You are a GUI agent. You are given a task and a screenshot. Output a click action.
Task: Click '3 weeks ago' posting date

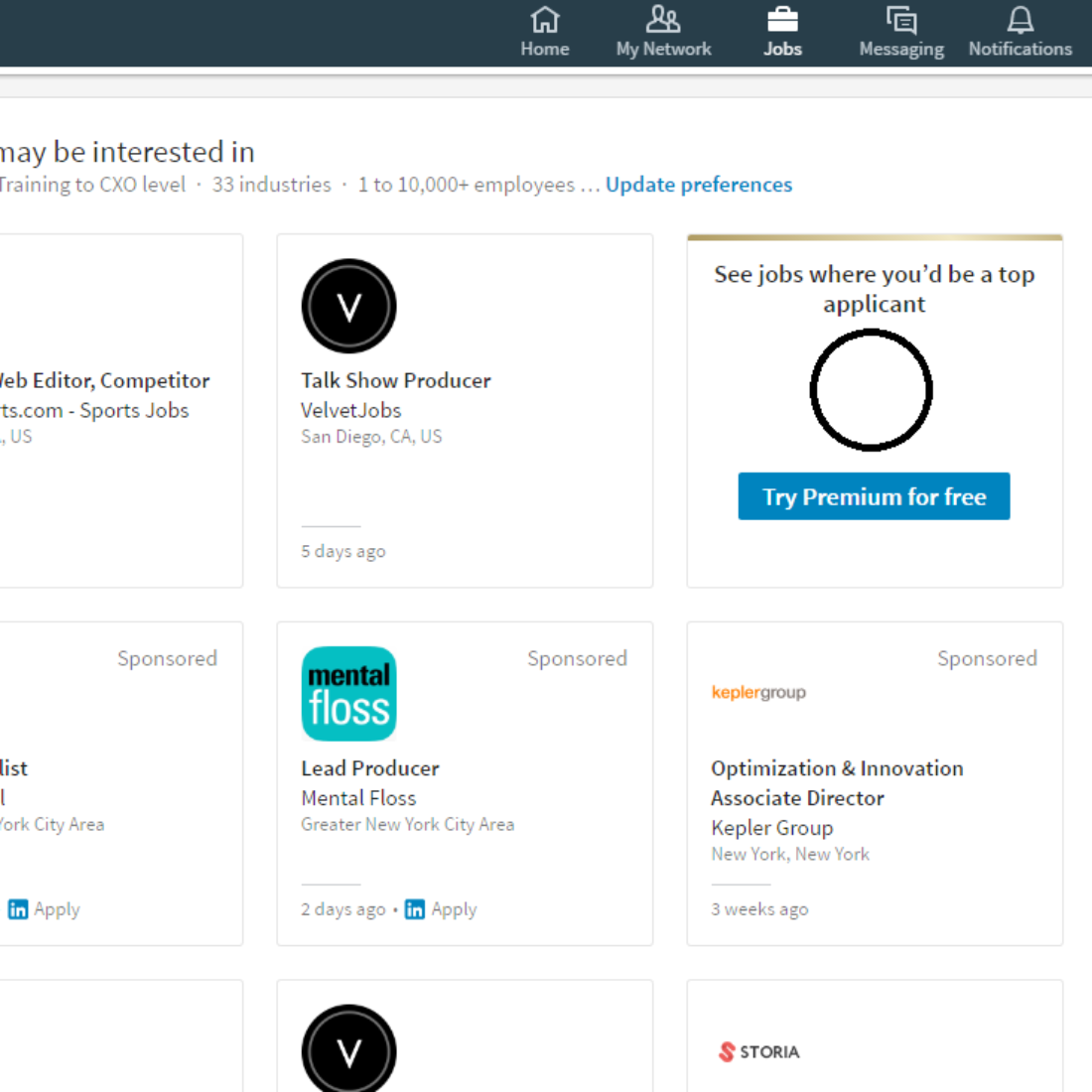[759, 909]
